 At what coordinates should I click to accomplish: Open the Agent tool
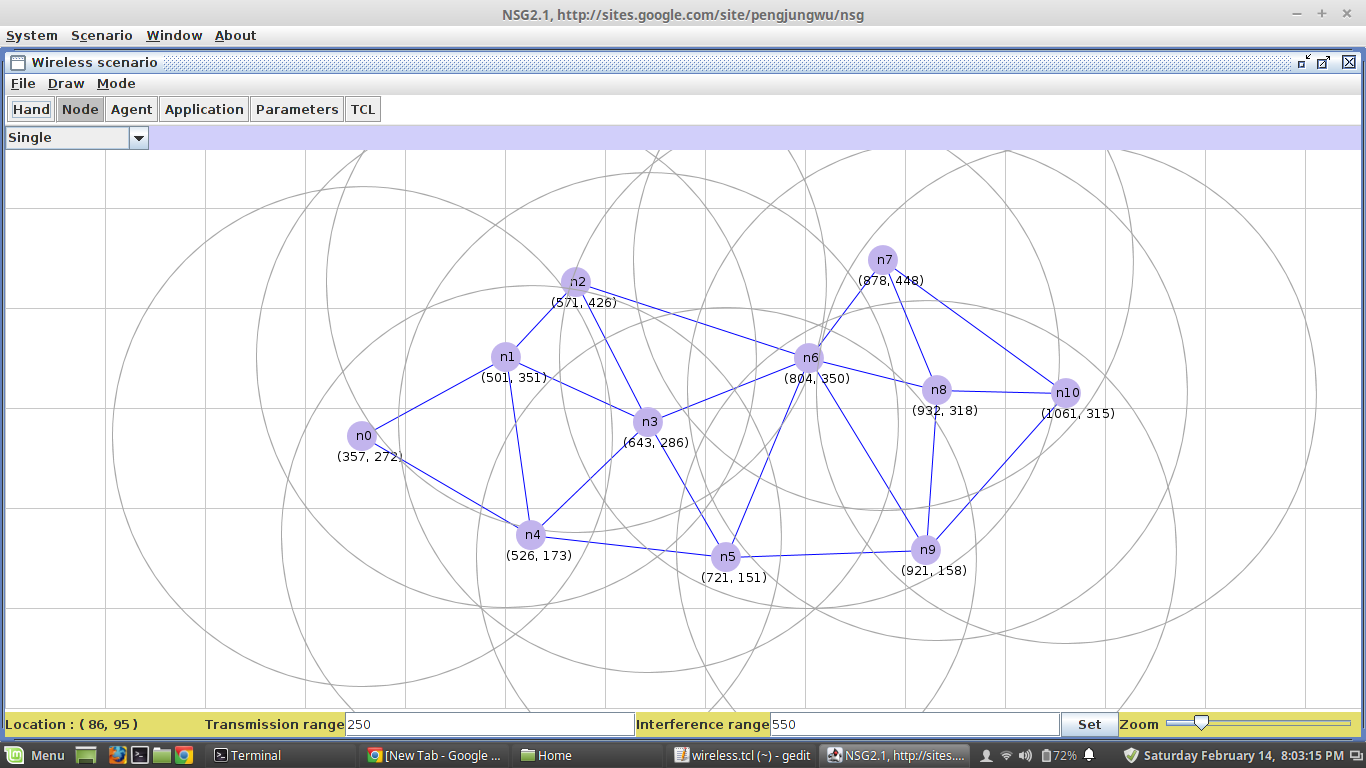(130, 109)
